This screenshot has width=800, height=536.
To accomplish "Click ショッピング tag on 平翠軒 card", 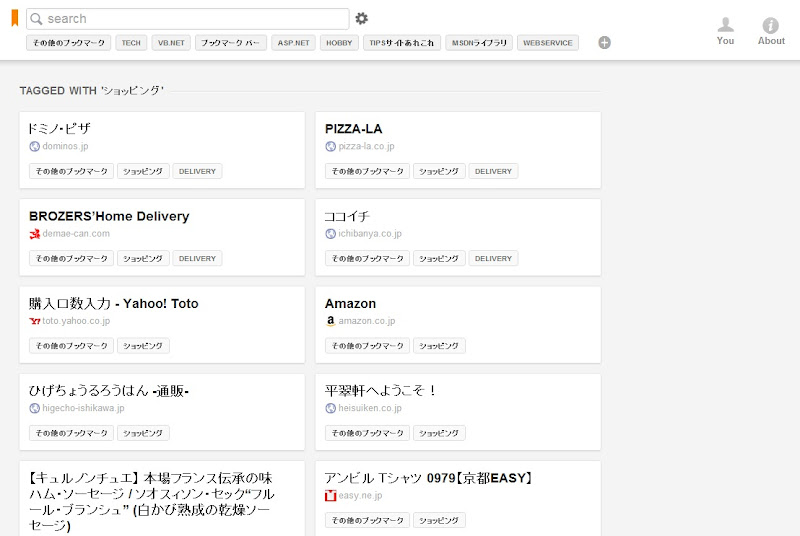I will 439,433.
